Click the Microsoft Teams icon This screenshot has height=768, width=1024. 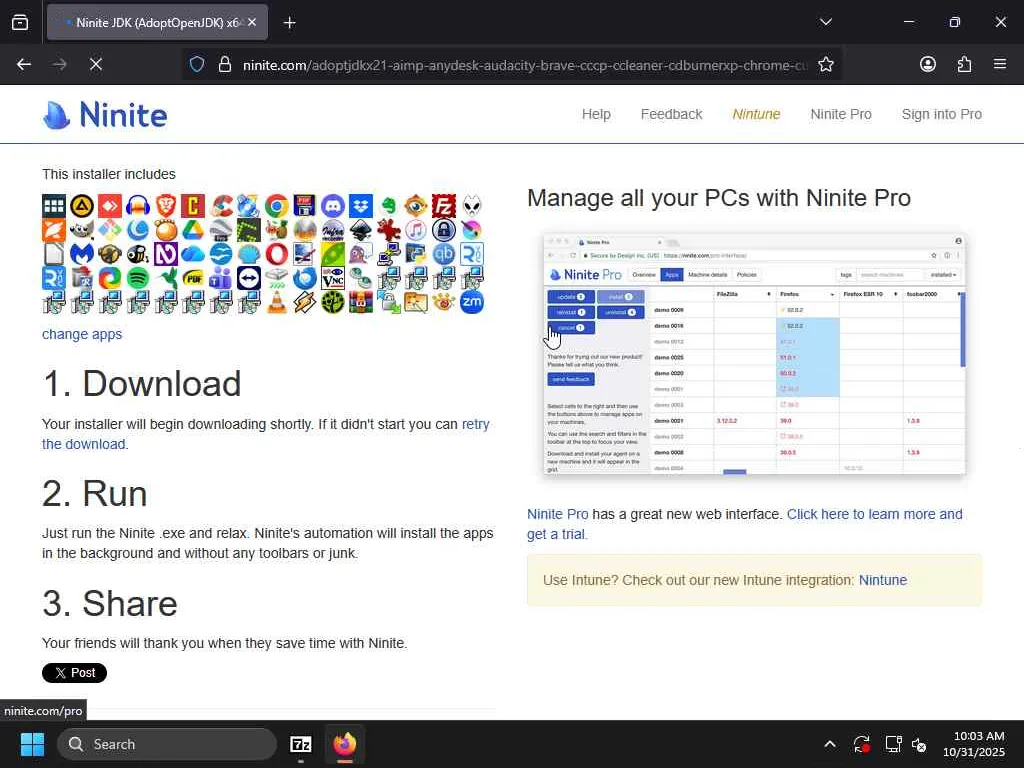coord(221,278)
